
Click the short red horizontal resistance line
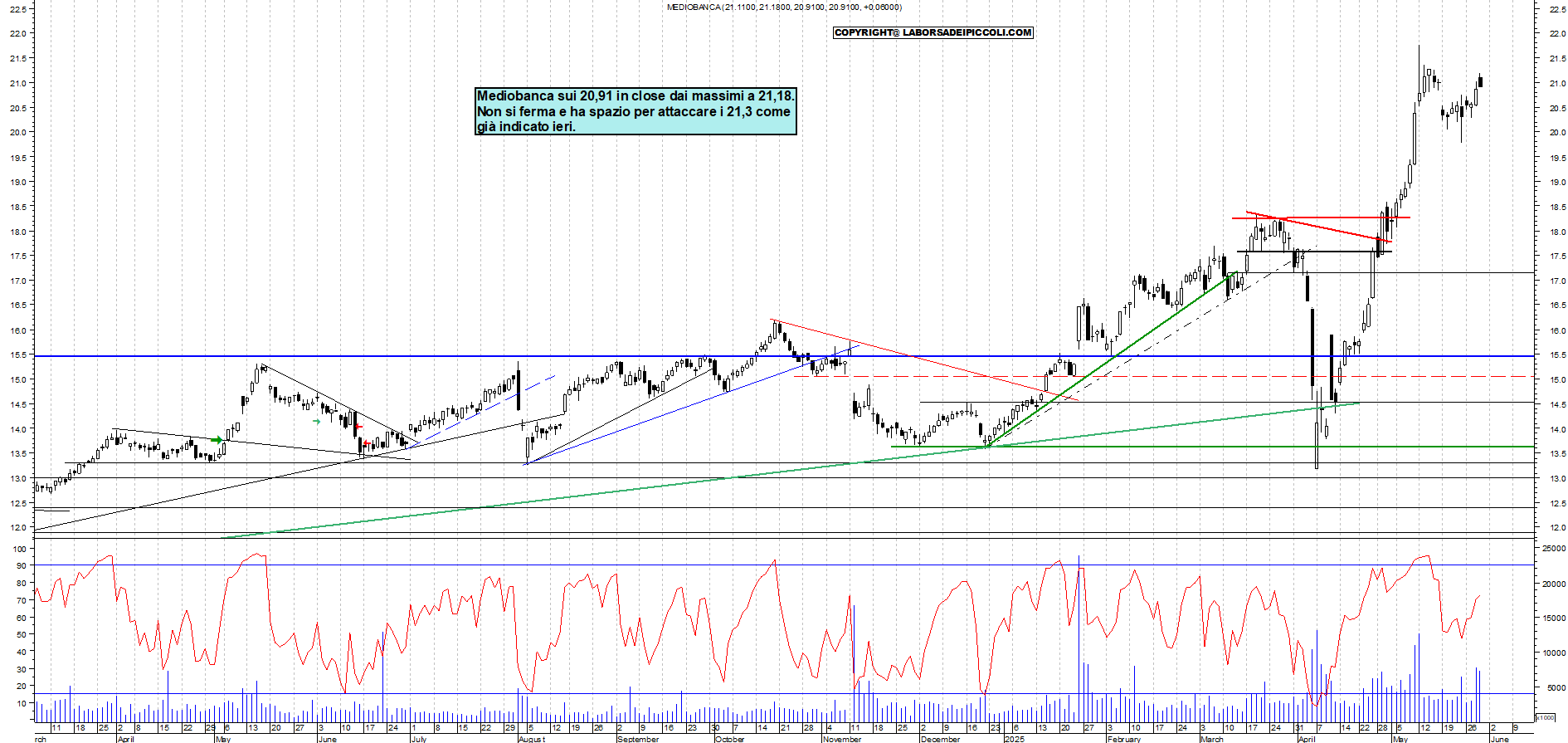click(x=1319, y=218)
